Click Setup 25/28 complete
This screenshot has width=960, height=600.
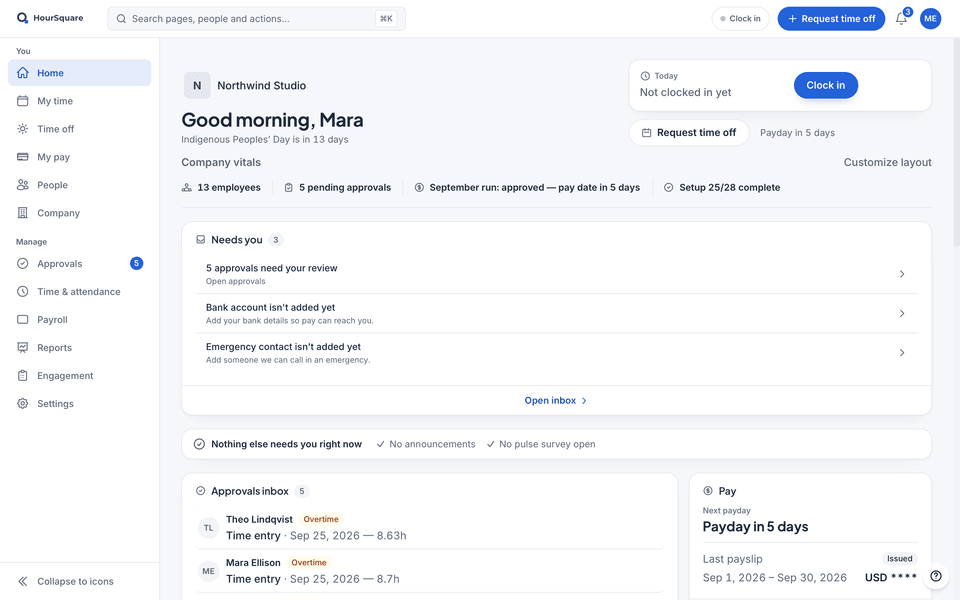point(722,187)
